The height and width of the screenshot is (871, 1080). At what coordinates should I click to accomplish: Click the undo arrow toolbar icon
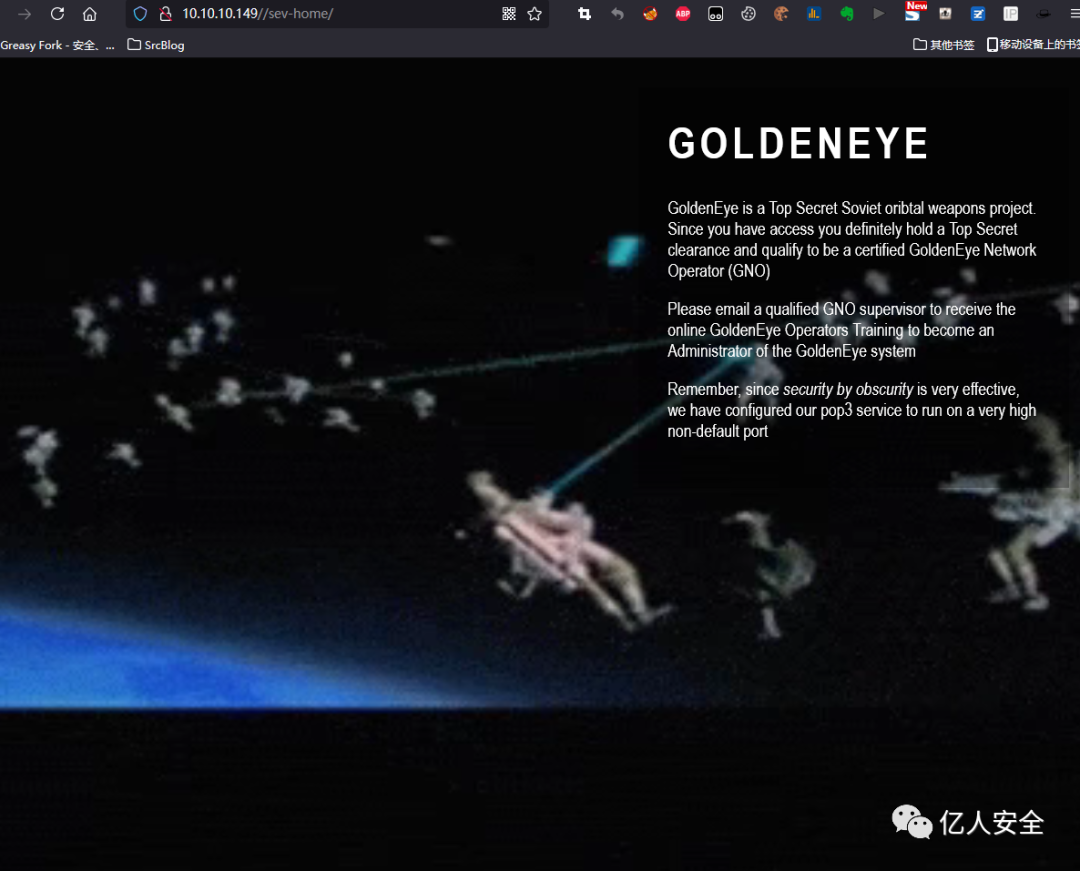[x=617, y=14]
